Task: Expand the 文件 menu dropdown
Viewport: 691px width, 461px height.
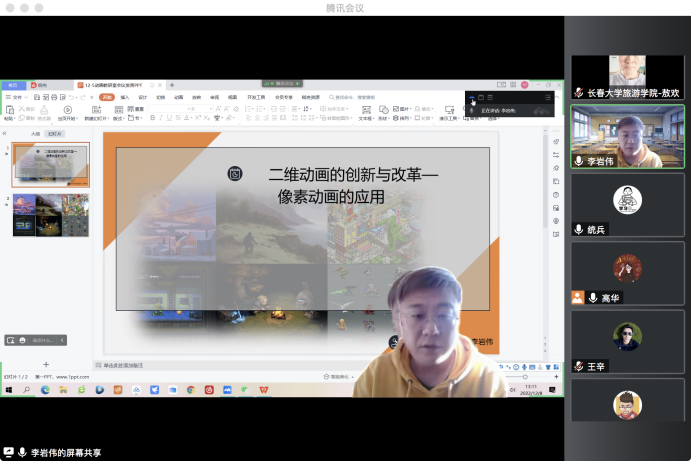Action: click(x=26, y=97)
